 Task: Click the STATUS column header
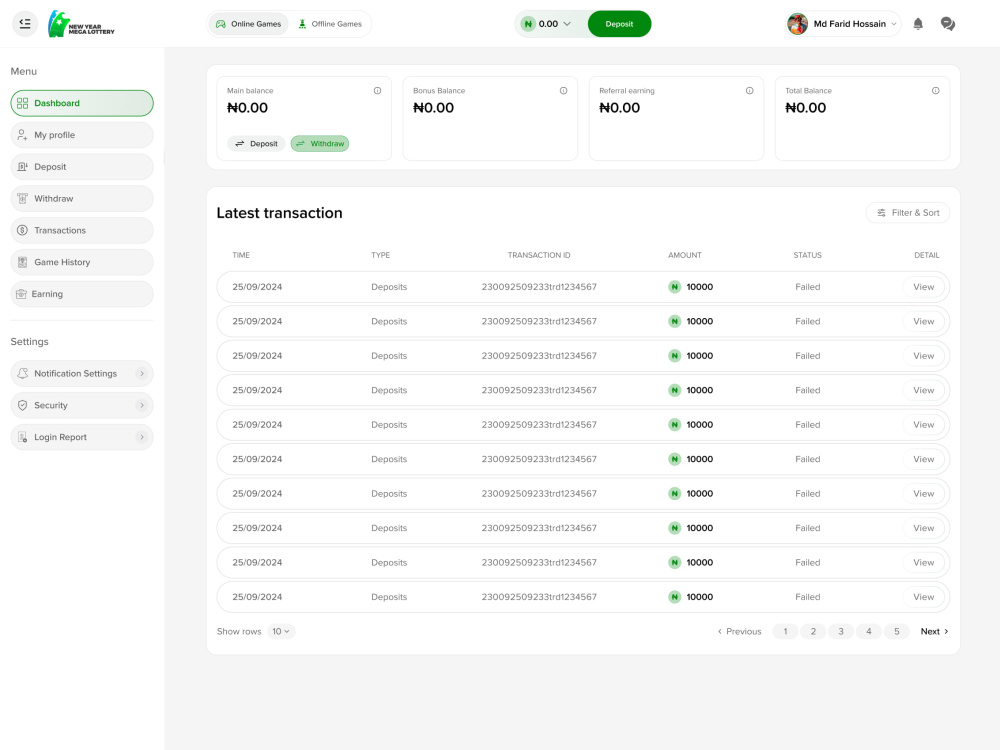click(807, 255)
